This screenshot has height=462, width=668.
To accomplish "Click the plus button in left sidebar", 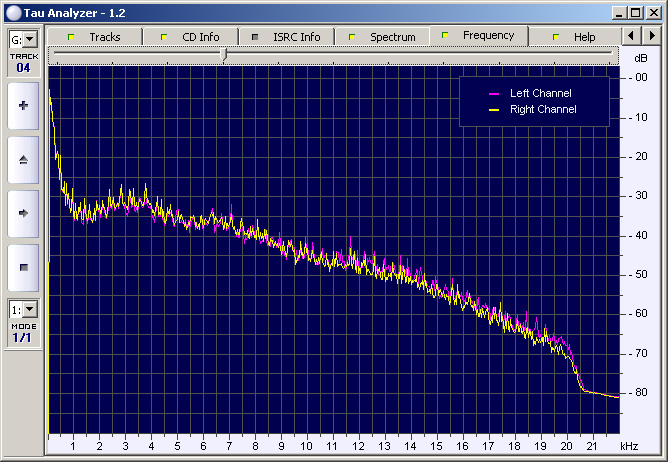I will point(23,105).
